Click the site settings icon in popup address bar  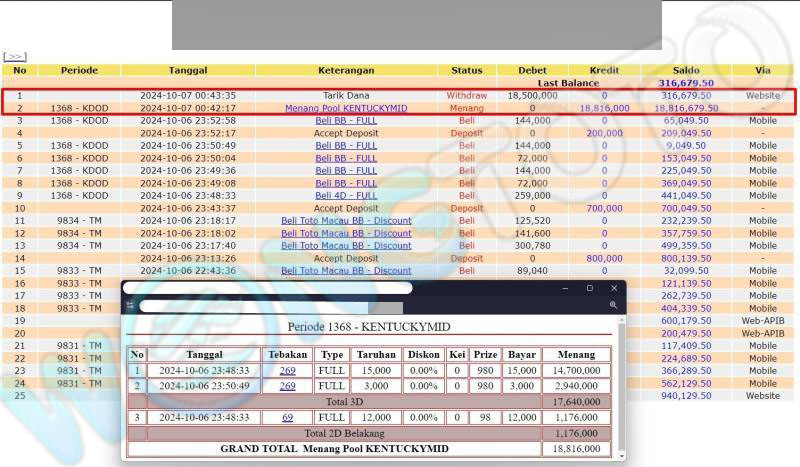tap(130, 305)
